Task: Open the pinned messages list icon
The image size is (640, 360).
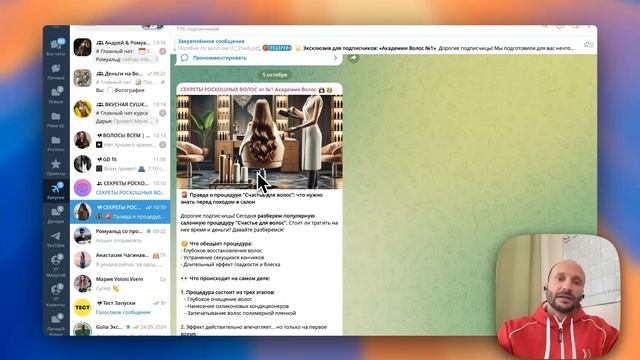Action: pos(587,44)
